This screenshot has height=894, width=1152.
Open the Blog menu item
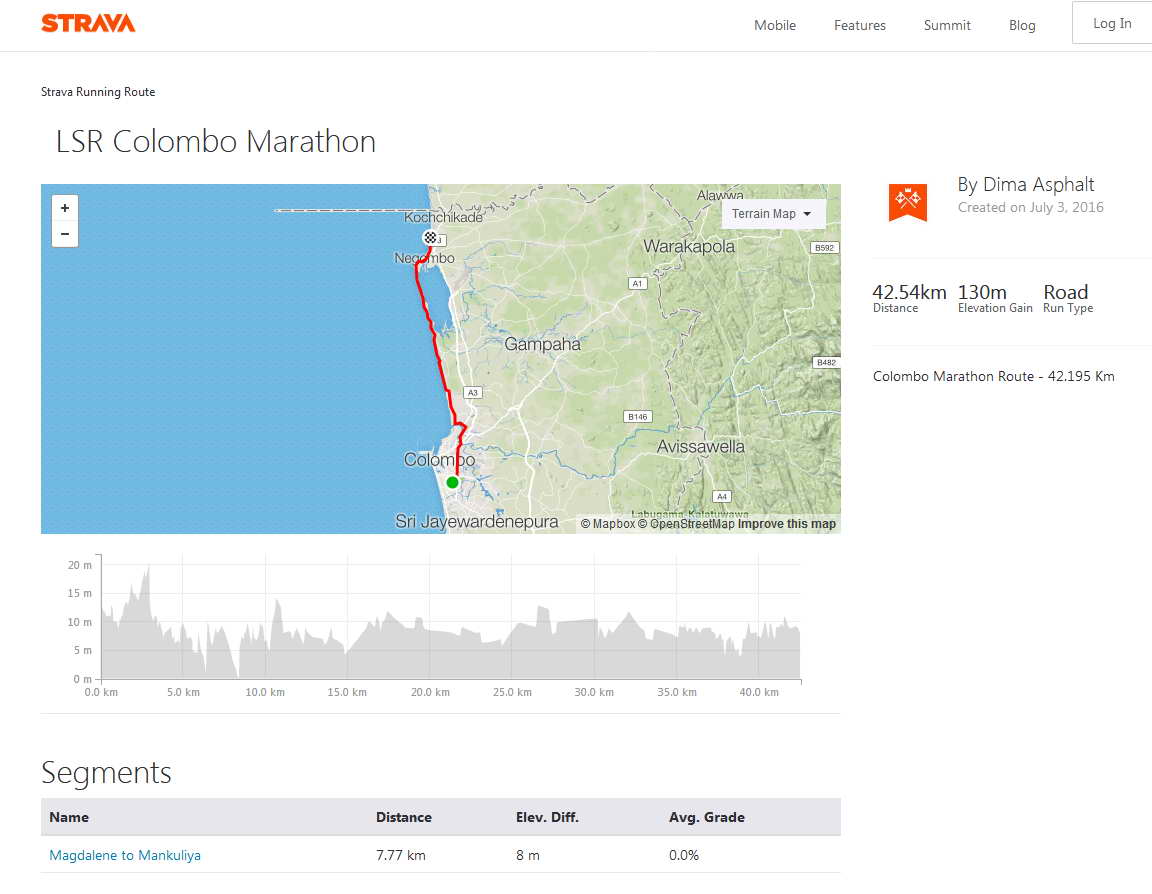pyautogui.click(x=1022, y=25)
